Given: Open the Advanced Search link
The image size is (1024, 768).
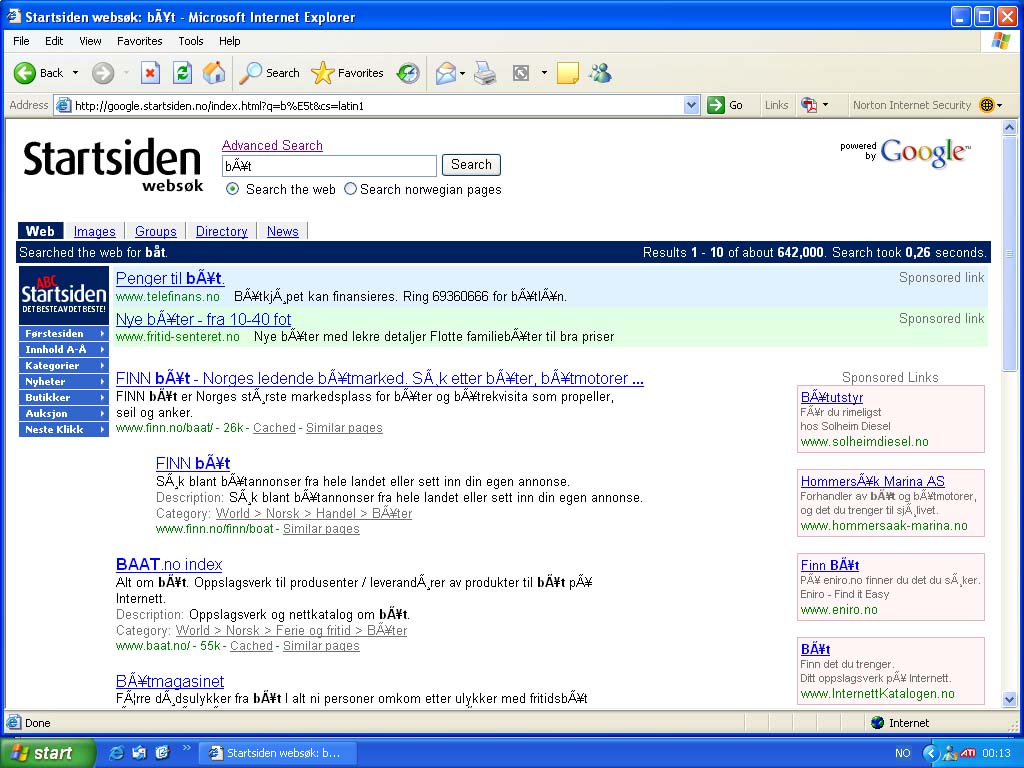Looking at the screenshot, I should pos(272,146).
